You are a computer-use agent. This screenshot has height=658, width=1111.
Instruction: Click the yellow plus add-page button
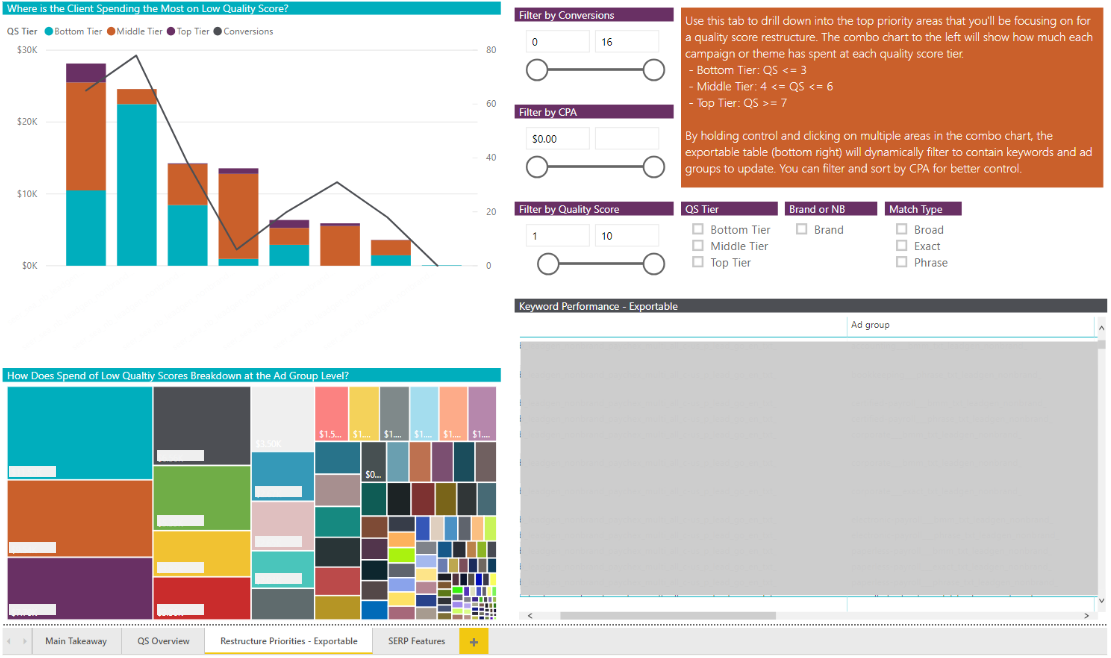click(473, 641)
